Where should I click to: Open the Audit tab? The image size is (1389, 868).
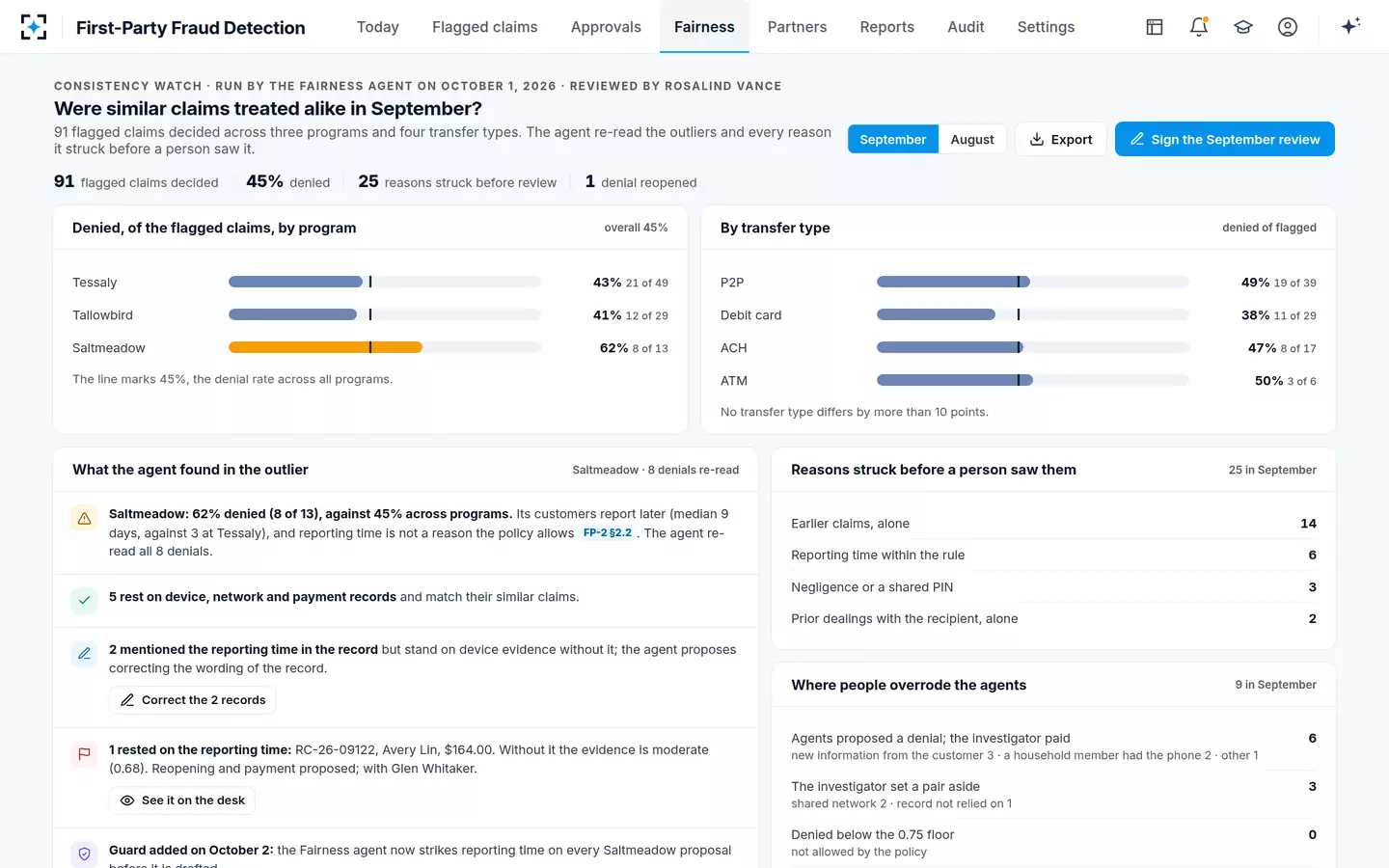[x=966, y=27]
